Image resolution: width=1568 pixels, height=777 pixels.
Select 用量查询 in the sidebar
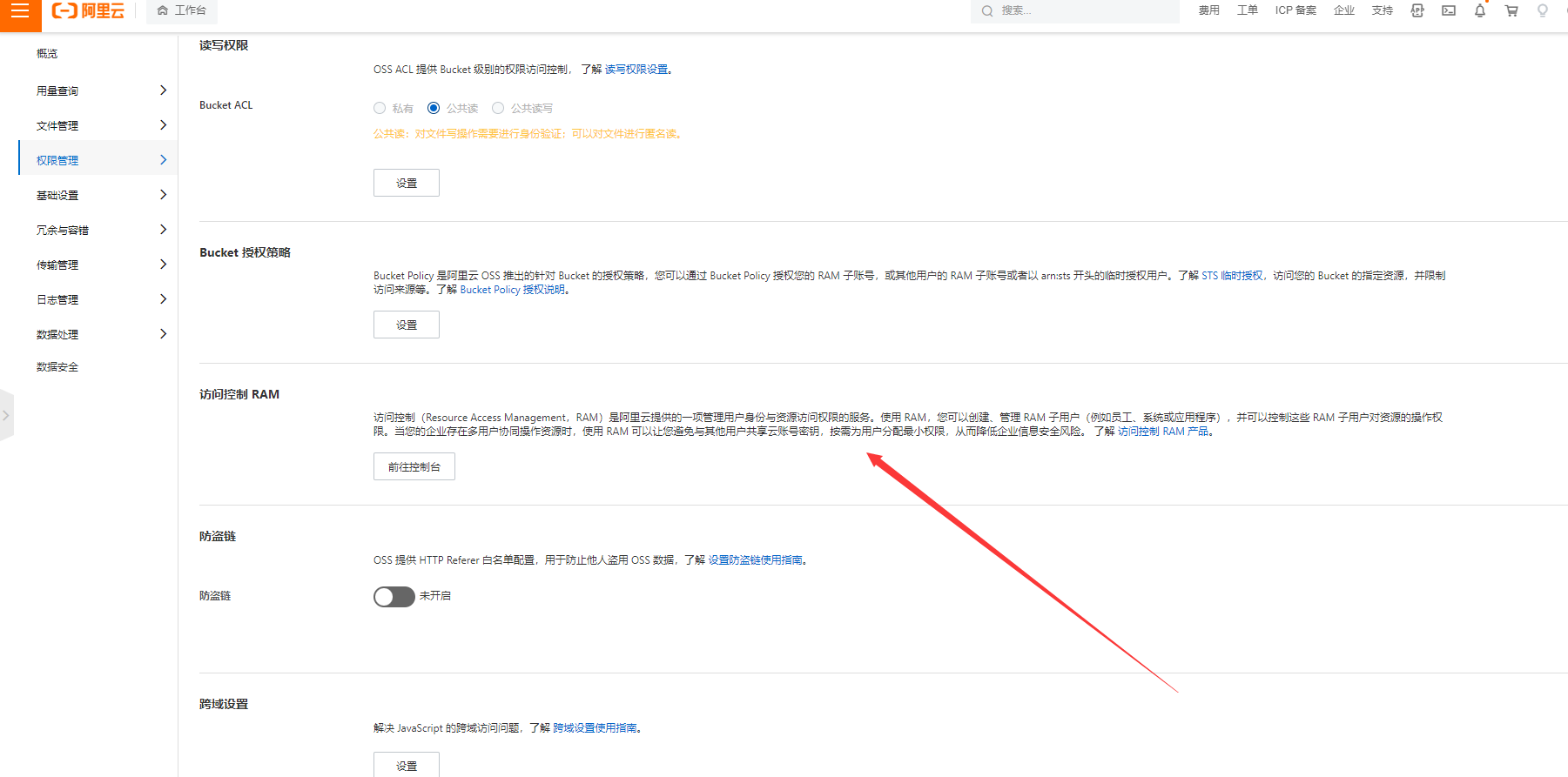(x=57, y=91)
